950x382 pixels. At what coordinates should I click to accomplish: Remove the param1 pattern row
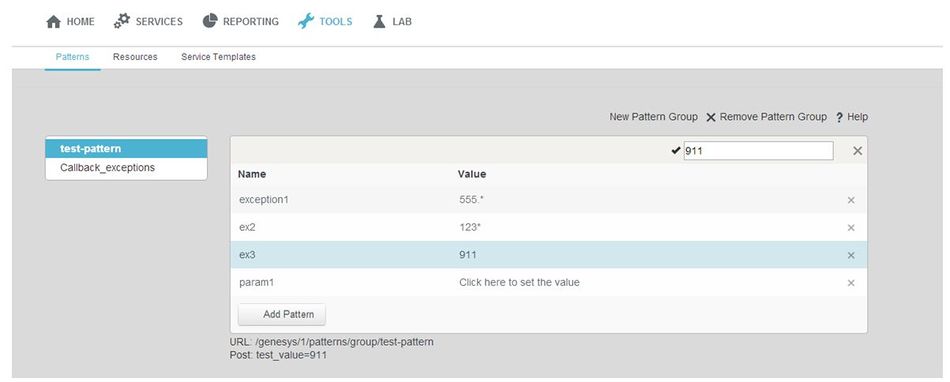tap(851, 283)
